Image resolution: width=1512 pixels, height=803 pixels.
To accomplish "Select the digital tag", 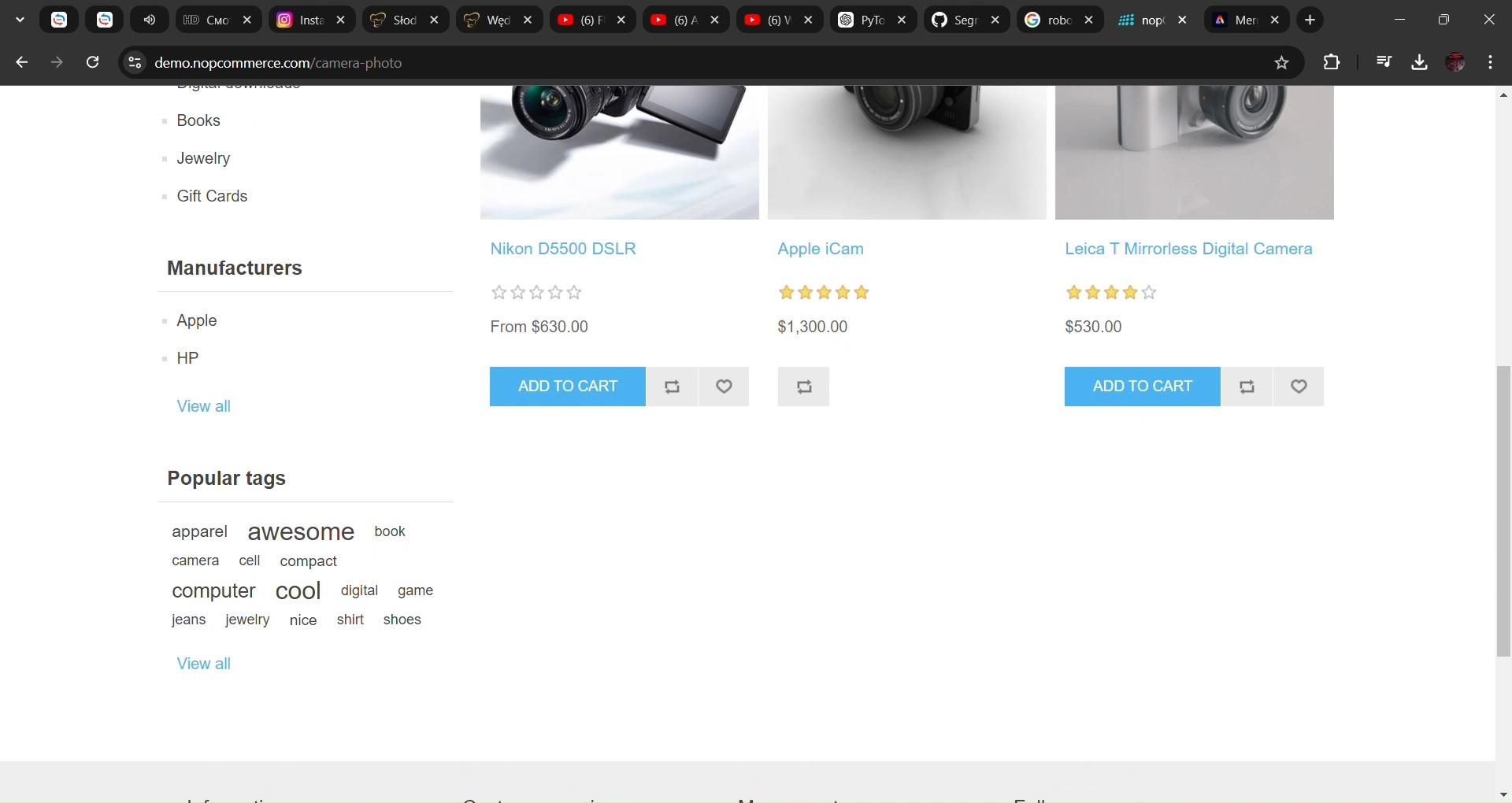I will coord(359,590).
